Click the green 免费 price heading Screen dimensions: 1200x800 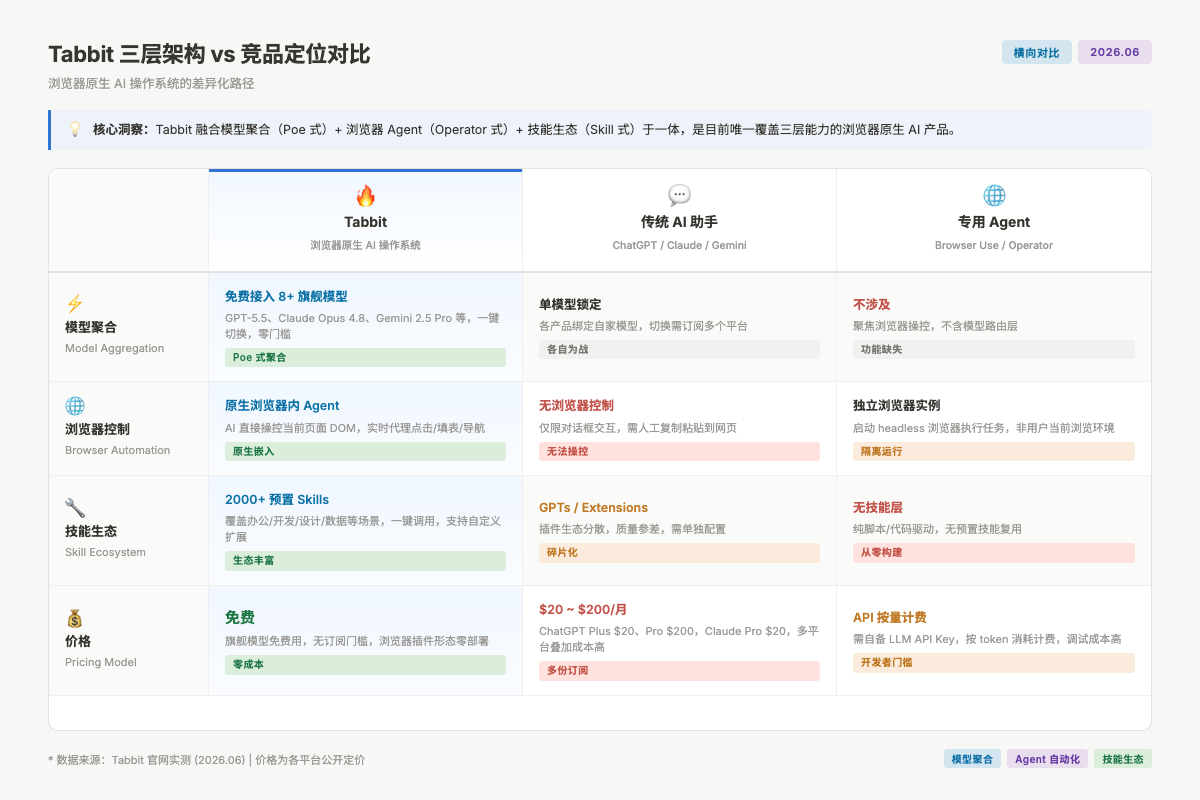(x=240, y=618)
